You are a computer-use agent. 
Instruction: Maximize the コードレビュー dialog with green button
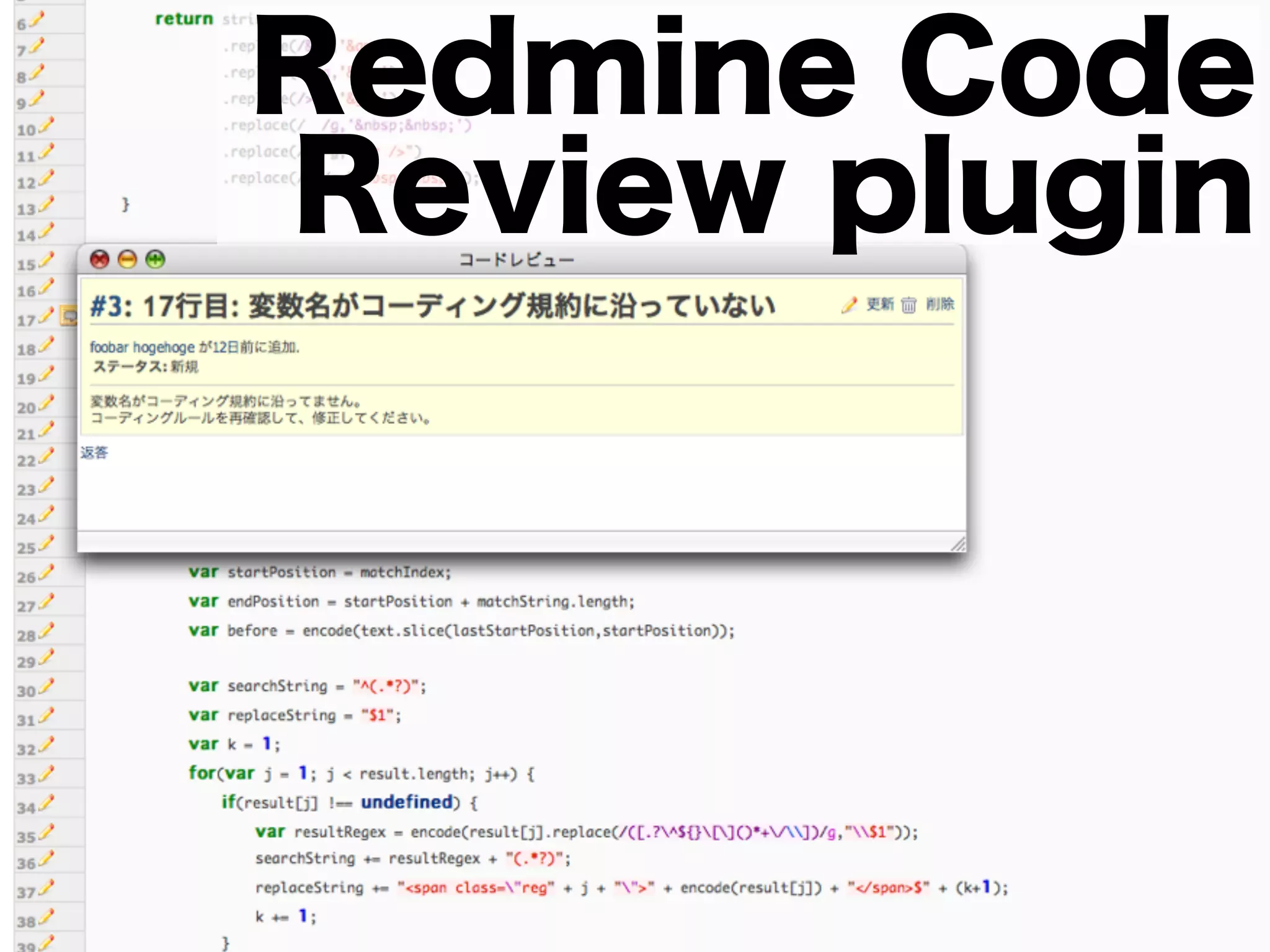[155, 259]
